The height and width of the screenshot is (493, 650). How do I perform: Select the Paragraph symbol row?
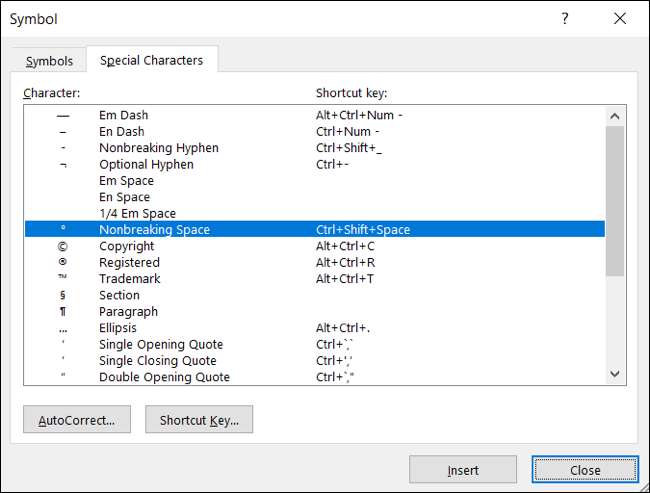tap(128, 312)
